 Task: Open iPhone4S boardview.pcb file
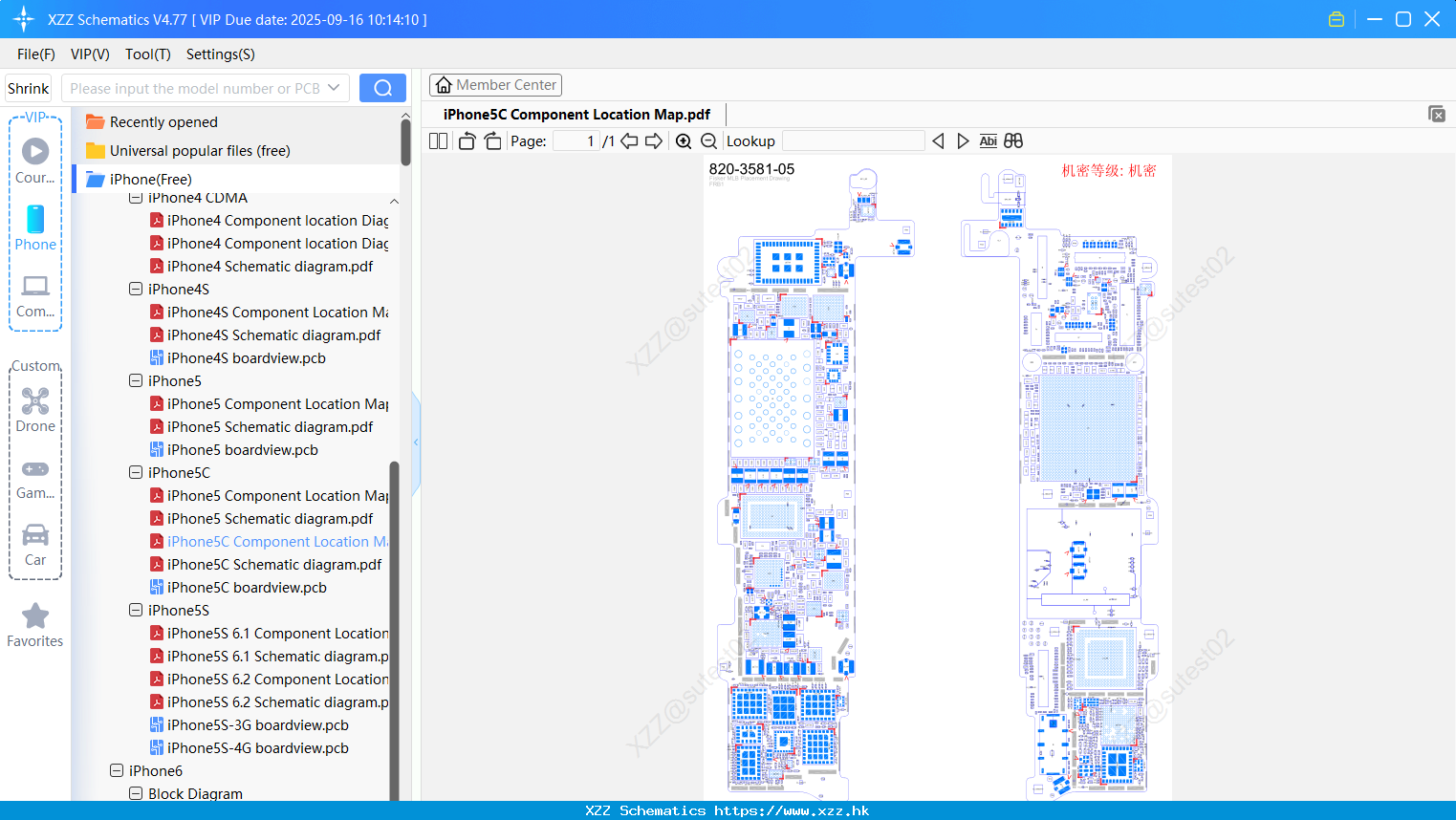[247, 358]
